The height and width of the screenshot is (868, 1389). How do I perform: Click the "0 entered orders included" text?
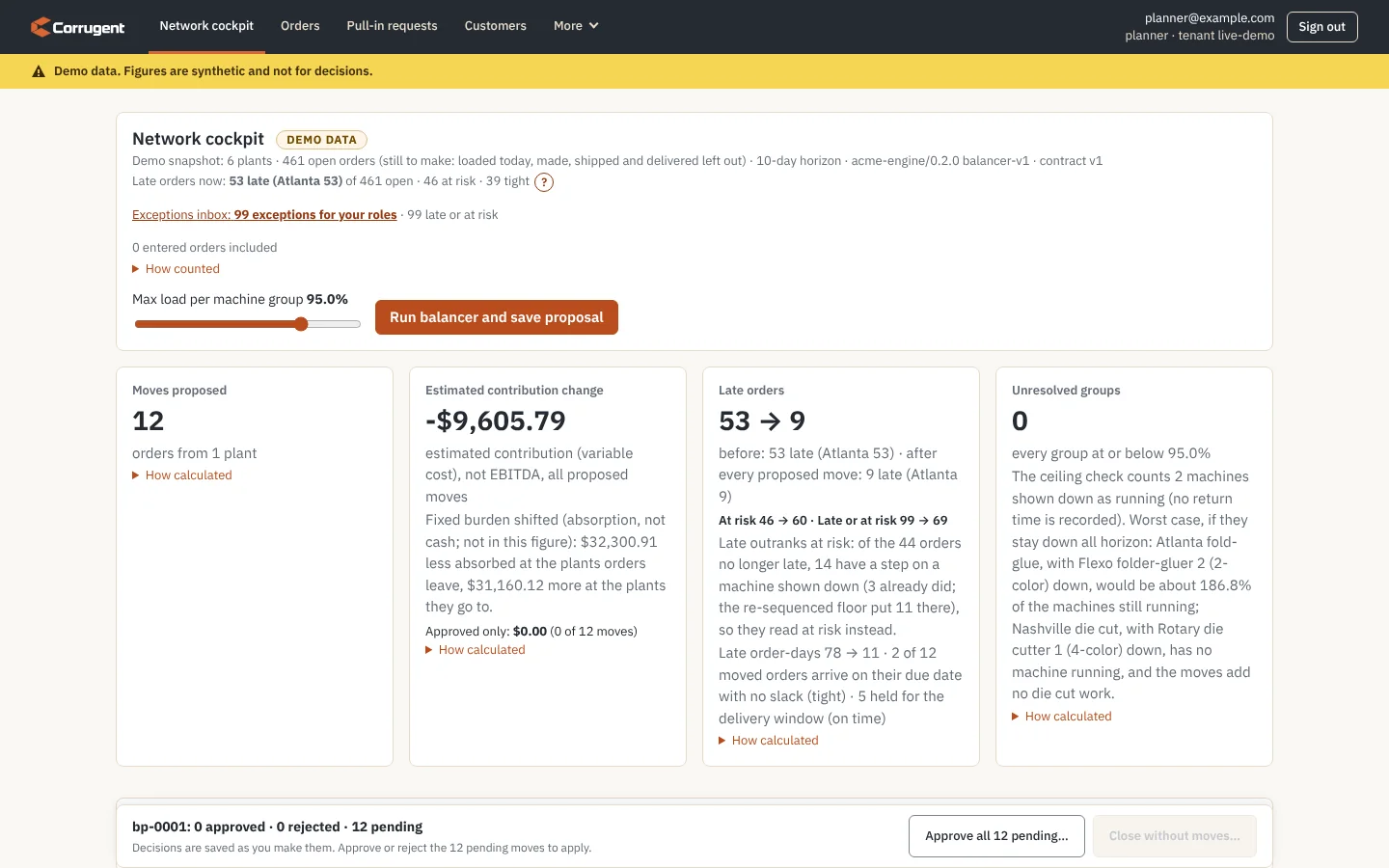point(204,248)
